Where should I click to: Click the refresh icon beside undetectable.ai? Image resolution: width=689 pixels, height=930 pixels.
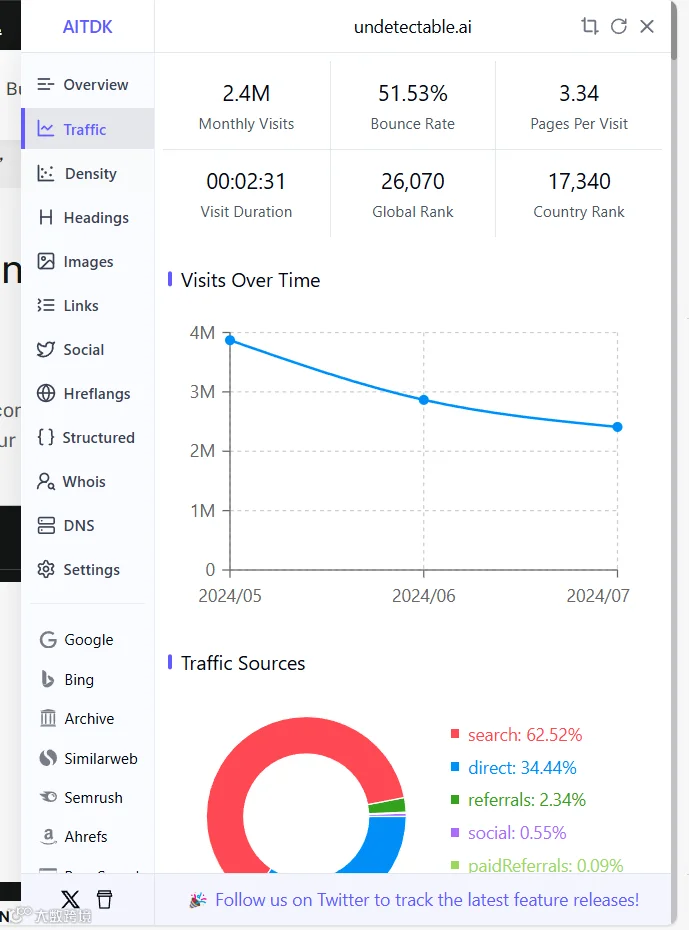coord(618,26)
